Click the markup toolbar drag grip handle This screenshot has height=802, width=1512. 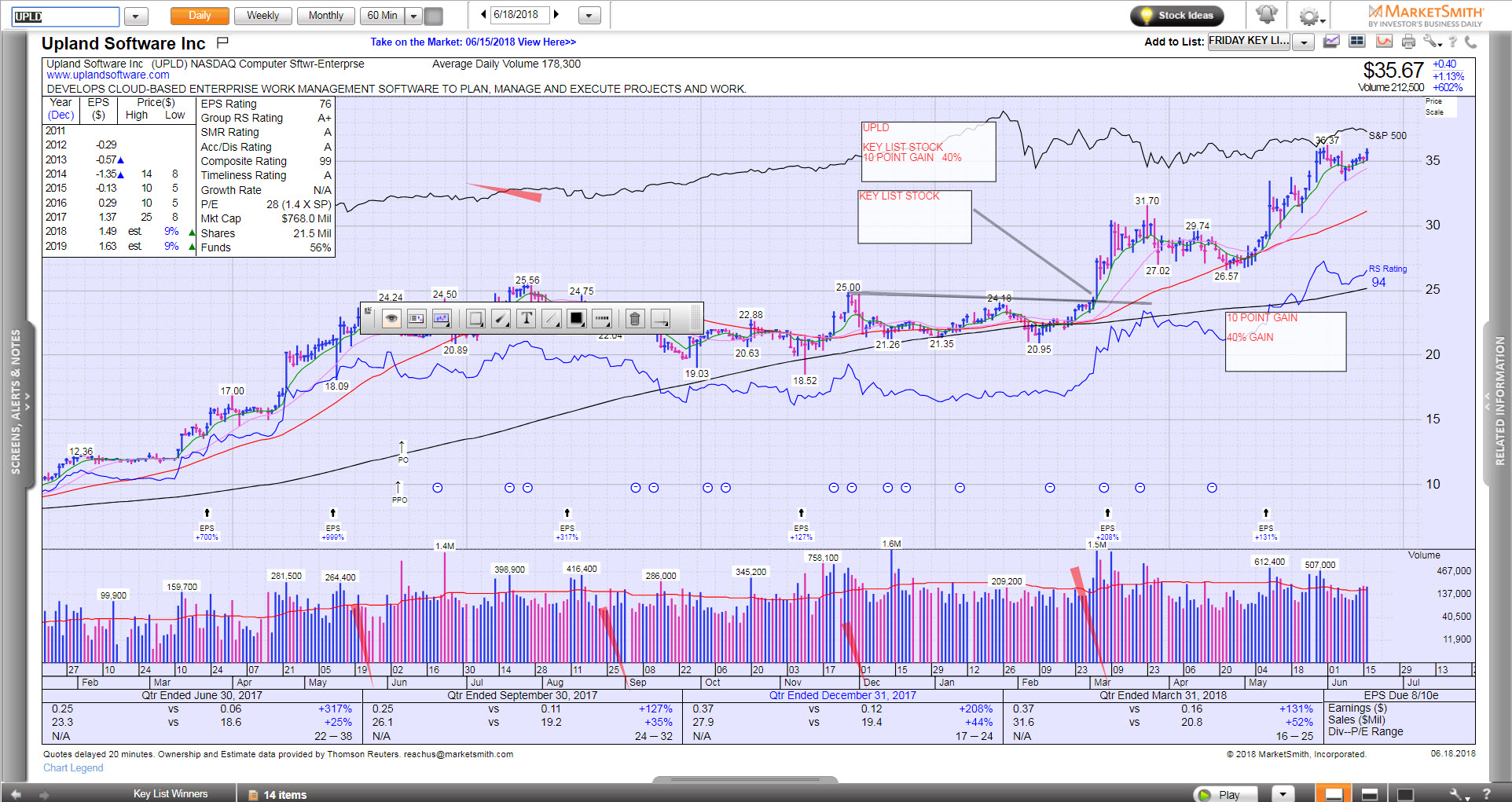click(x=695, y=318)
